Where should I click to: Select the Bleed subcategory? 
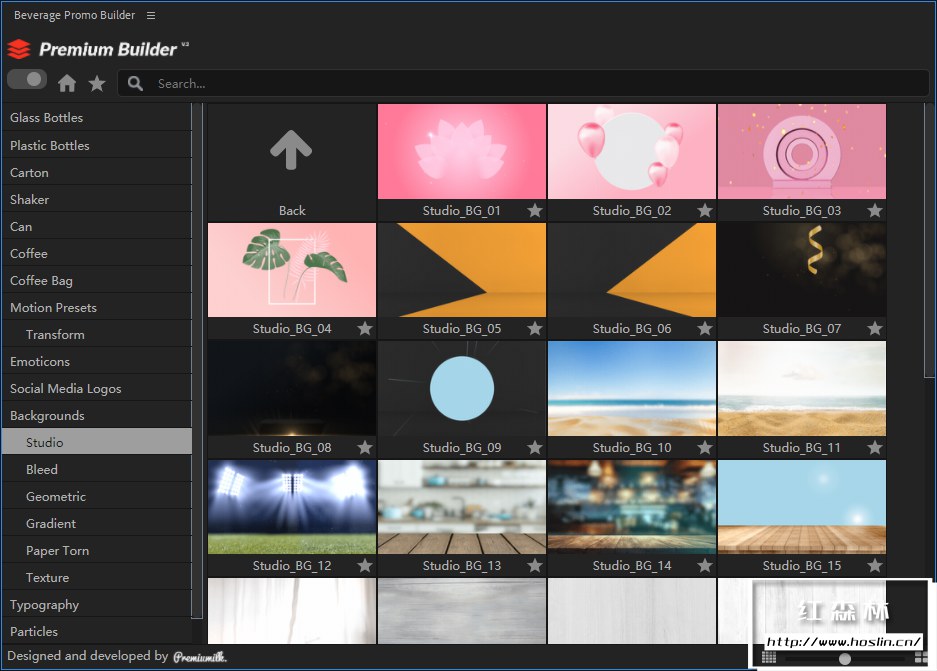click(x=97, y=469)
